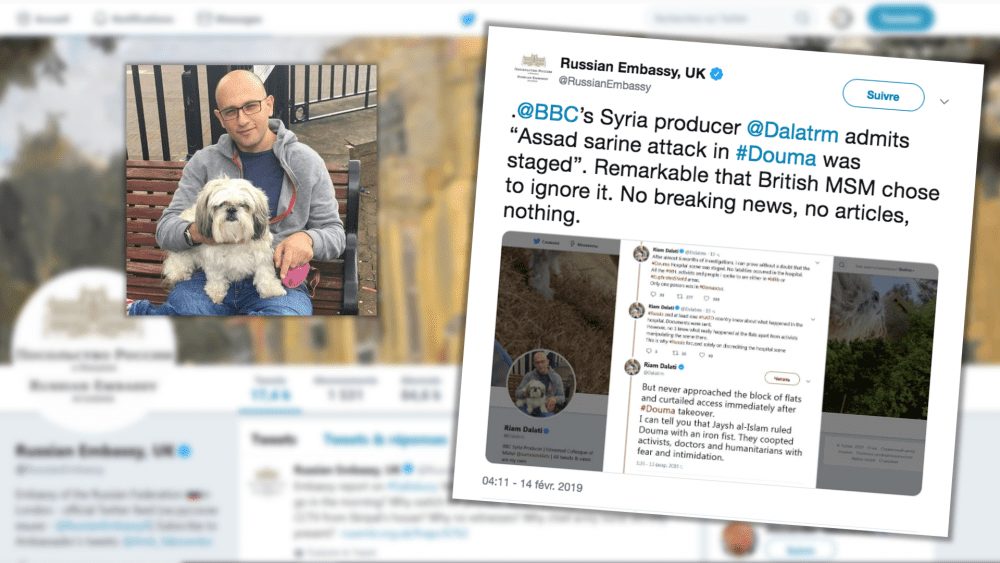The width and height of the screenshot is (1000, 563).
Task: Click the tweet timestamp 04:11 - 14 févr. 2019
Action: point(532,484)
